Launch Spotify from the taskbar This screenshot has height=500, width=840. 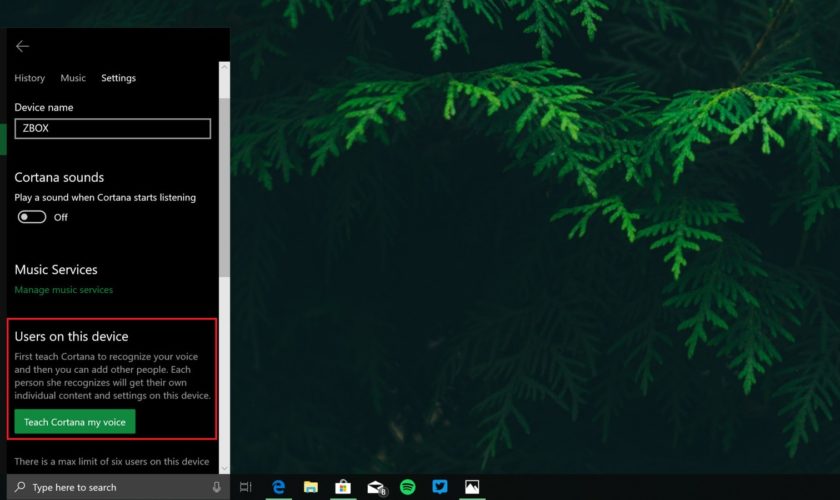(408, 487)
